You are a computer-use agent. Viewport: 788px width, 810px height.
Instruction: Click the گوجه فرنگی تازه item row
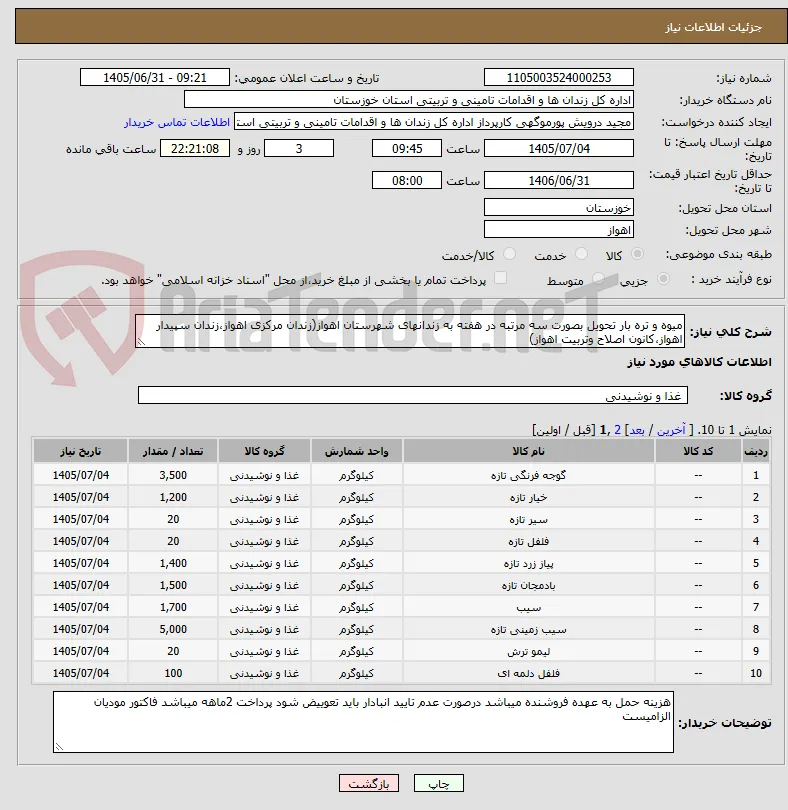401,475
